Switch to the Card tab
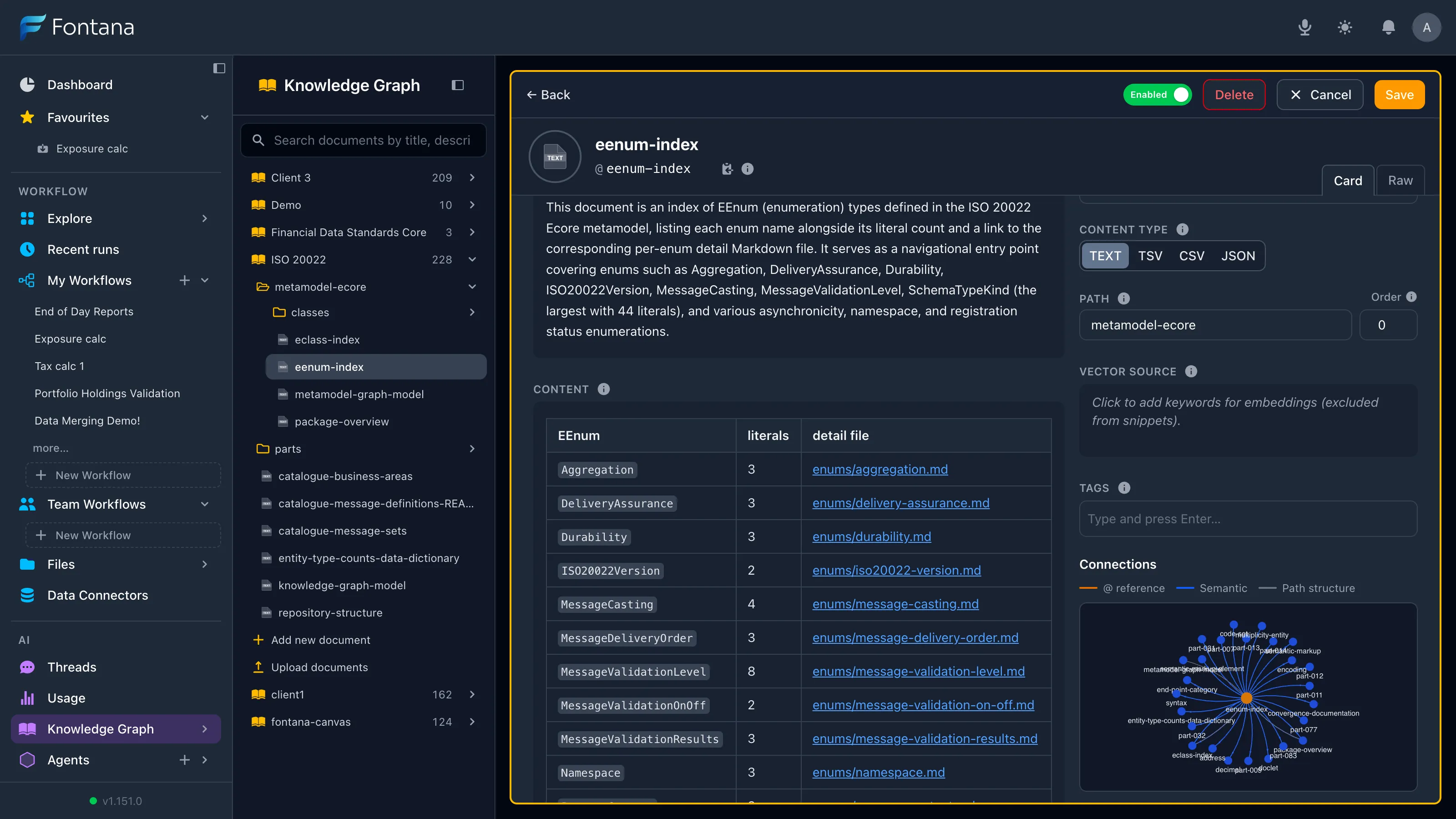 tap(1347, 180)
